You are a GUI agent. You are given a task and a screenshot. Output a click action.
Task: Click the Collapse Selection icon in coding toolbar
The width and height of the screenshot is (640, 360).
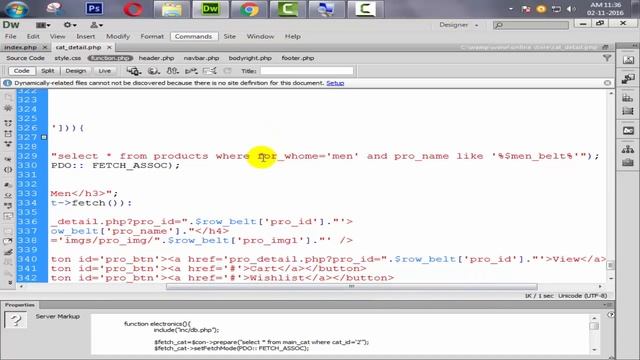(8, 133)
